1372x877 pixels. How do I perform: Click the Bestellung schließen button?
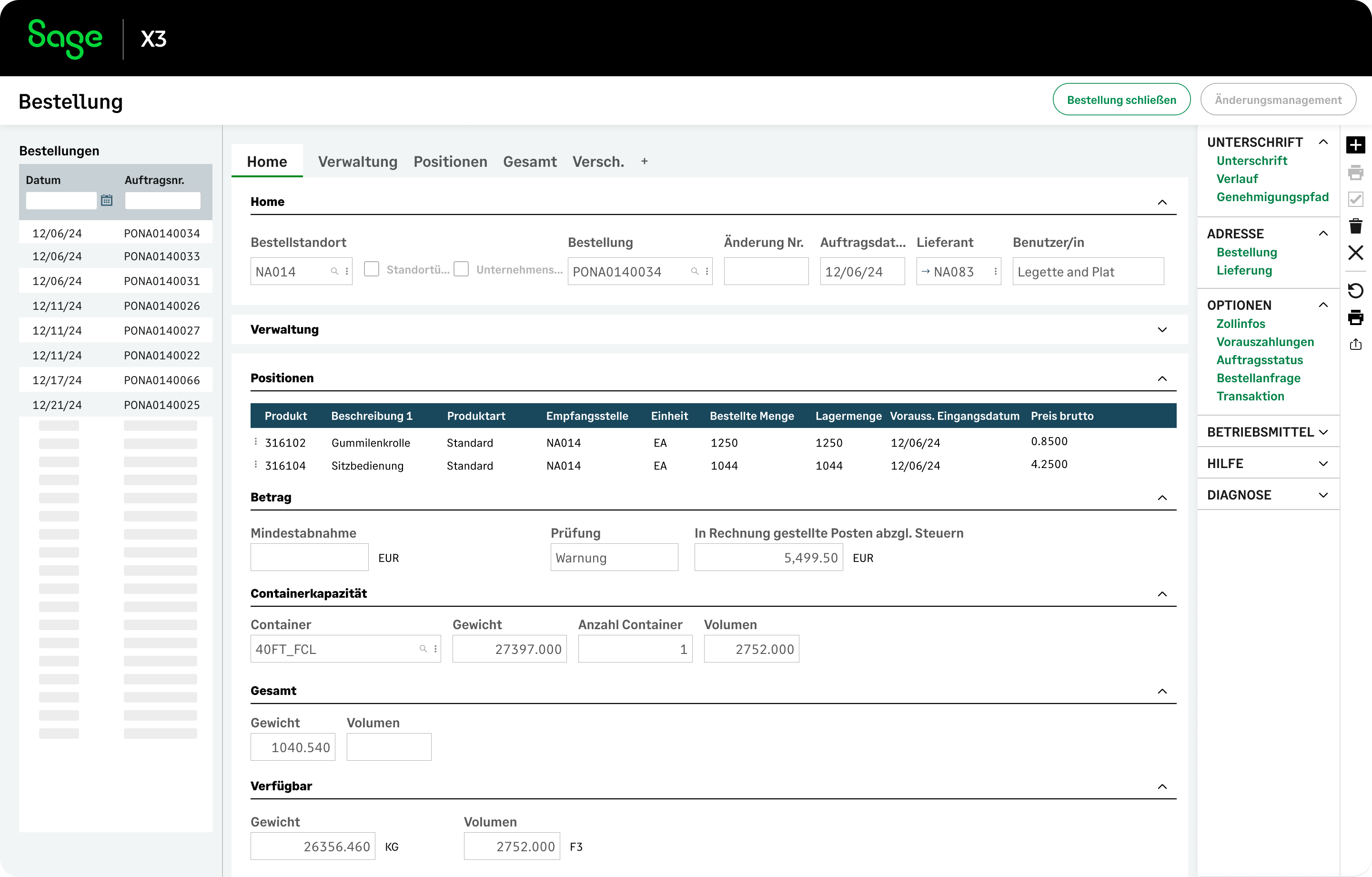(1121, 100)
